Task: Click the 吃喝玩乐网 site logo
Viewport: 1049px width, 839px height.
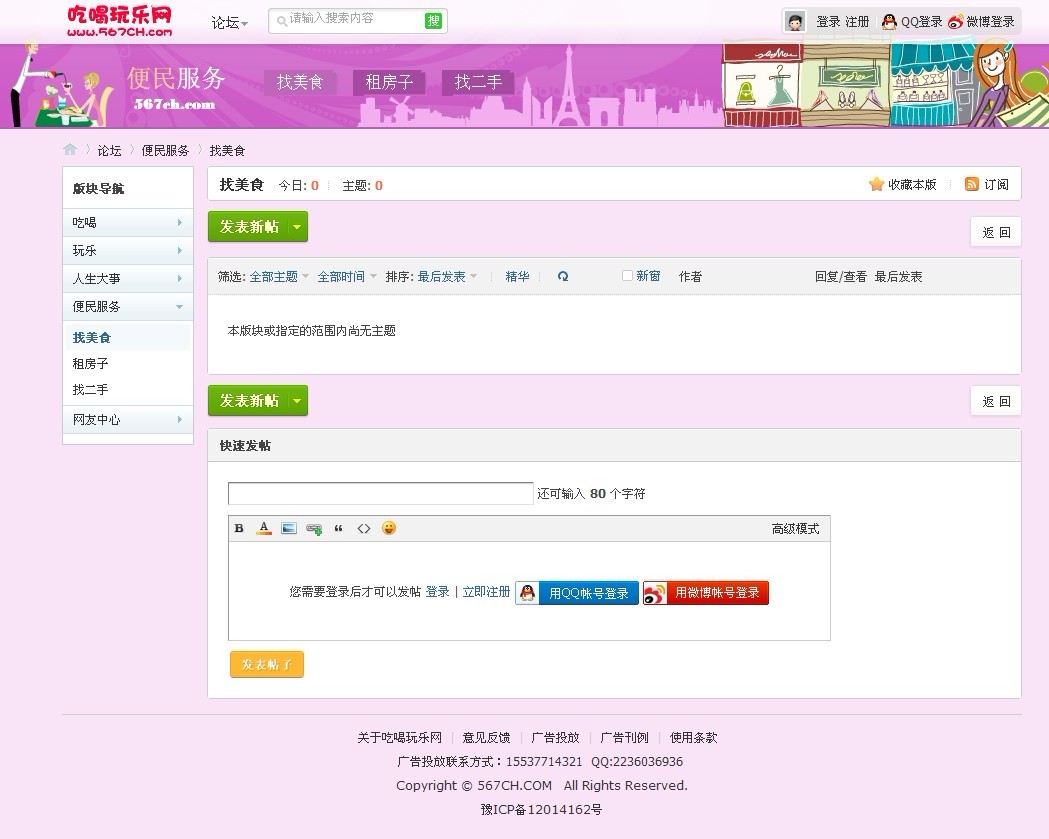Action: click(119, 21)
